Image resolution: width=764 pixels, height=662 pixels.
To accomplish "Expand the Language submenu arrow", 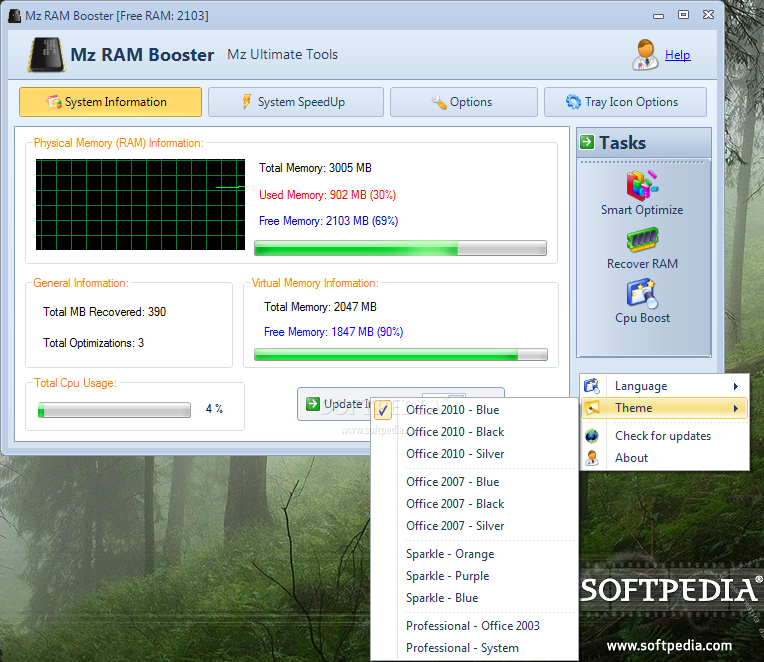I will tap(736, 386).
